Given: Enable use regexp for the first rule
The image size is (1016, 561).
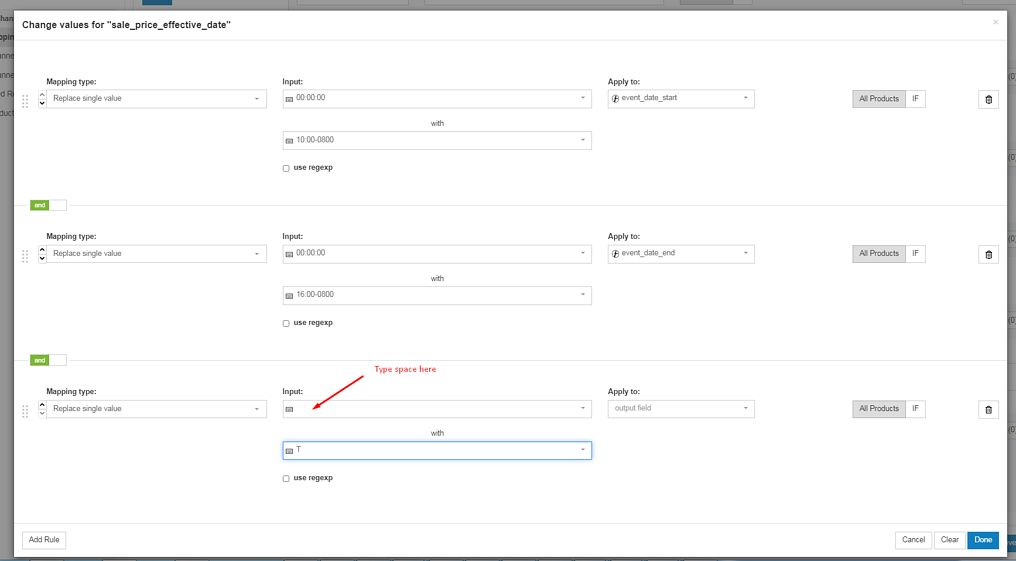Looking at the screenshot, I should [x=286, y=168].
